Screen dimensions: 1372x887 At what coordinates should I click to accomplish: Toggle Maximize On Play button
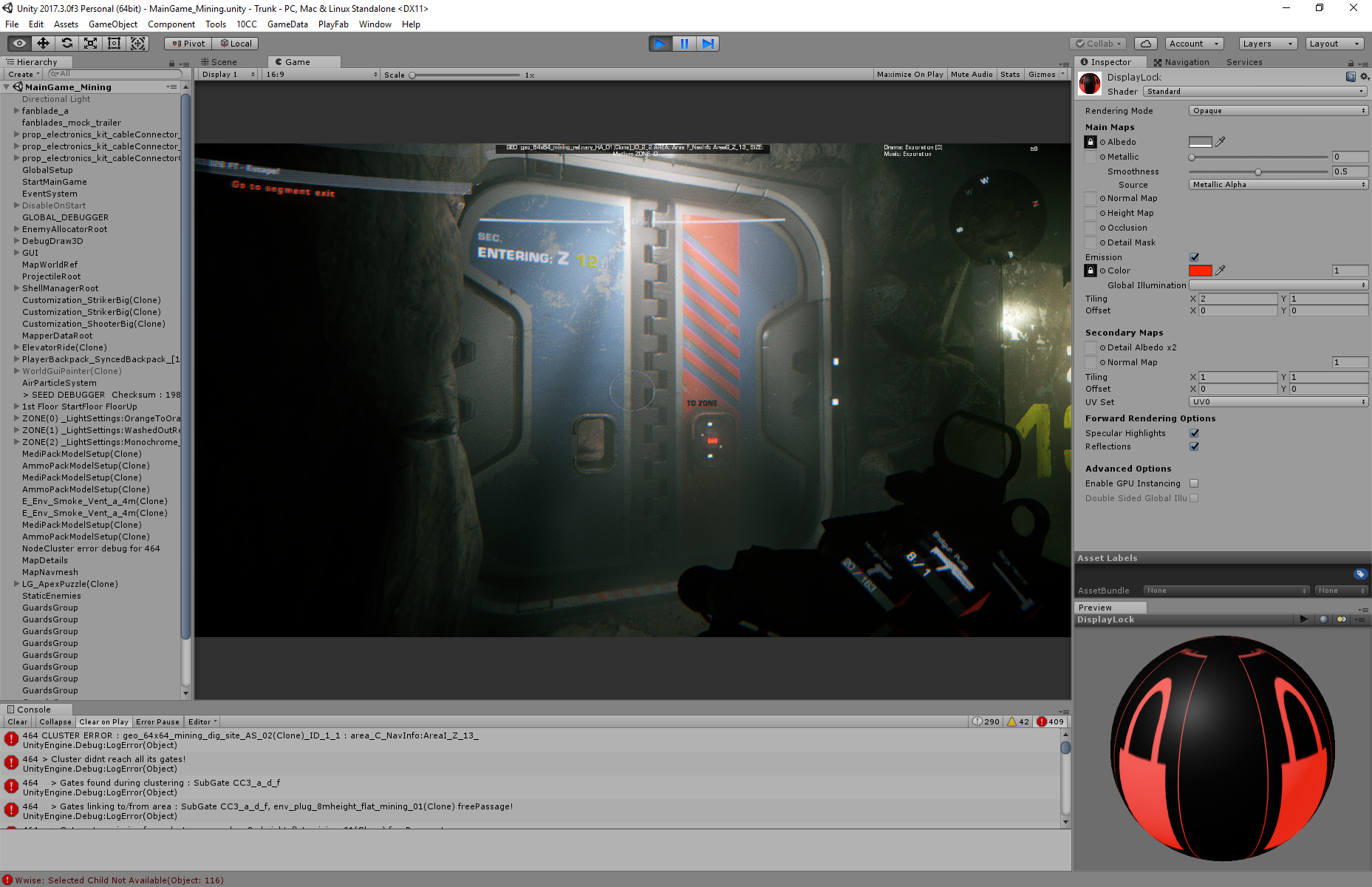point(909,75)
